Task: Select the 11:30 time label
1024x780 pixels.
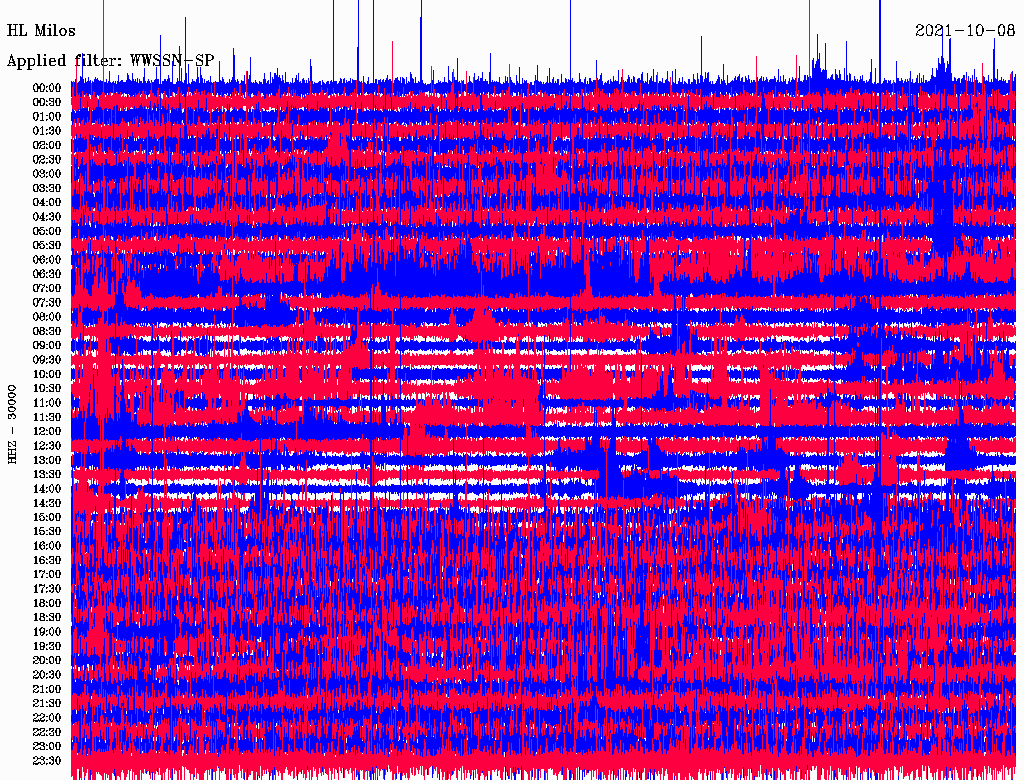Action: point(47,417)
